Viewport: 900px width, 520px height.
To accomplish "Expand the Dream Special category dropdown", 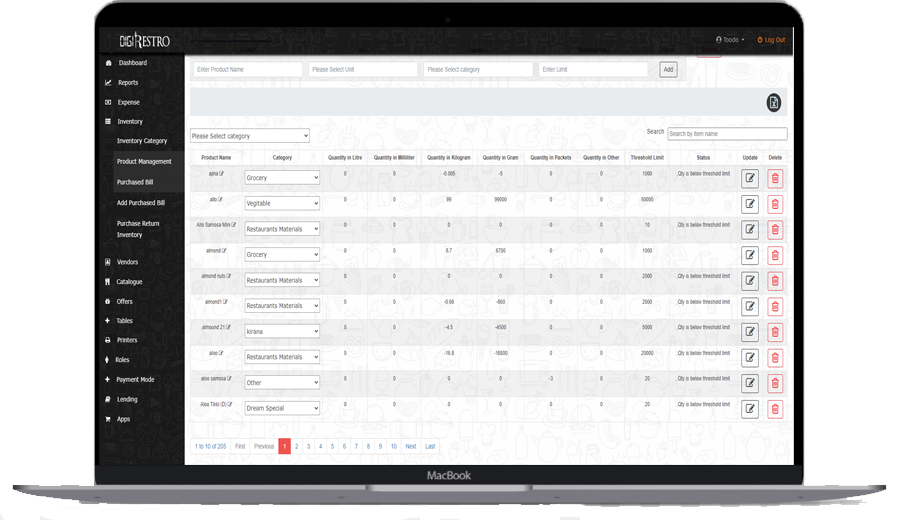I will 282,408.
